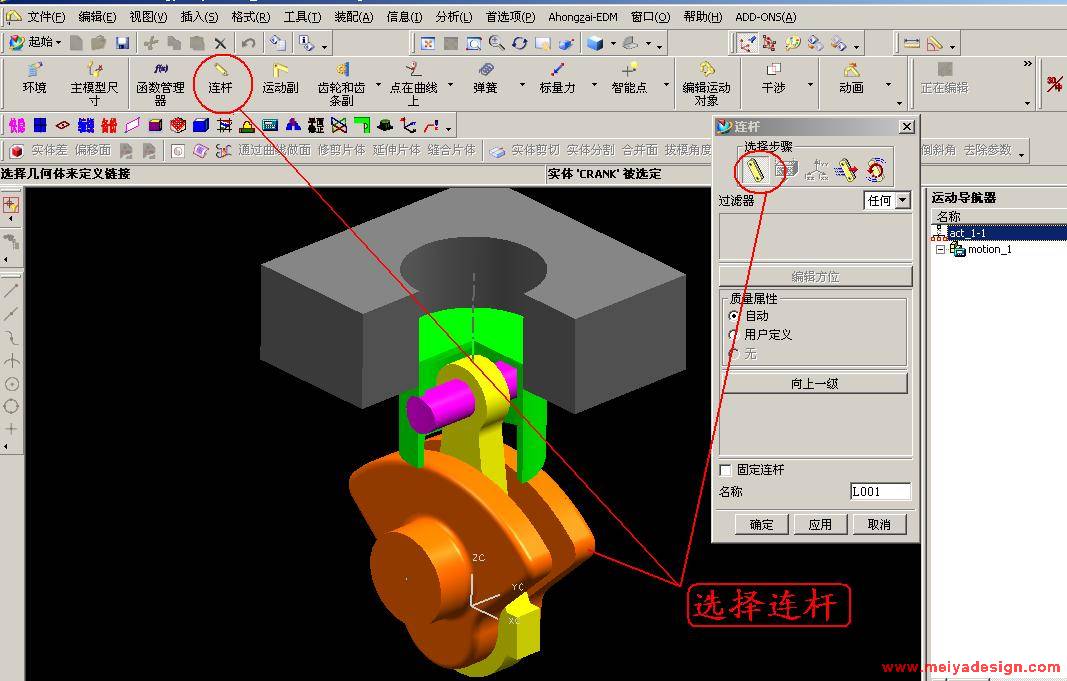Image resolution: width=1067 pixels, height=681 pixels.
Task: Choose the 智能点 smart point tool
Action: 629,80
